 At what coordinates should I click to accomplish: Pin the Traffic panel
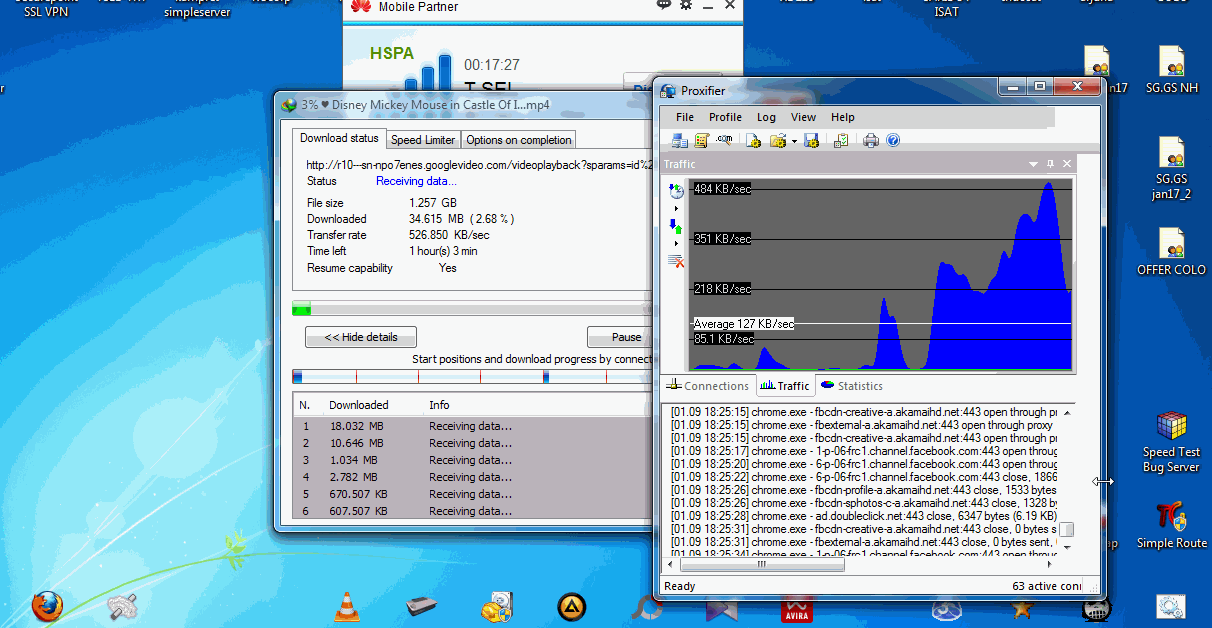(x=1050, y=164)
